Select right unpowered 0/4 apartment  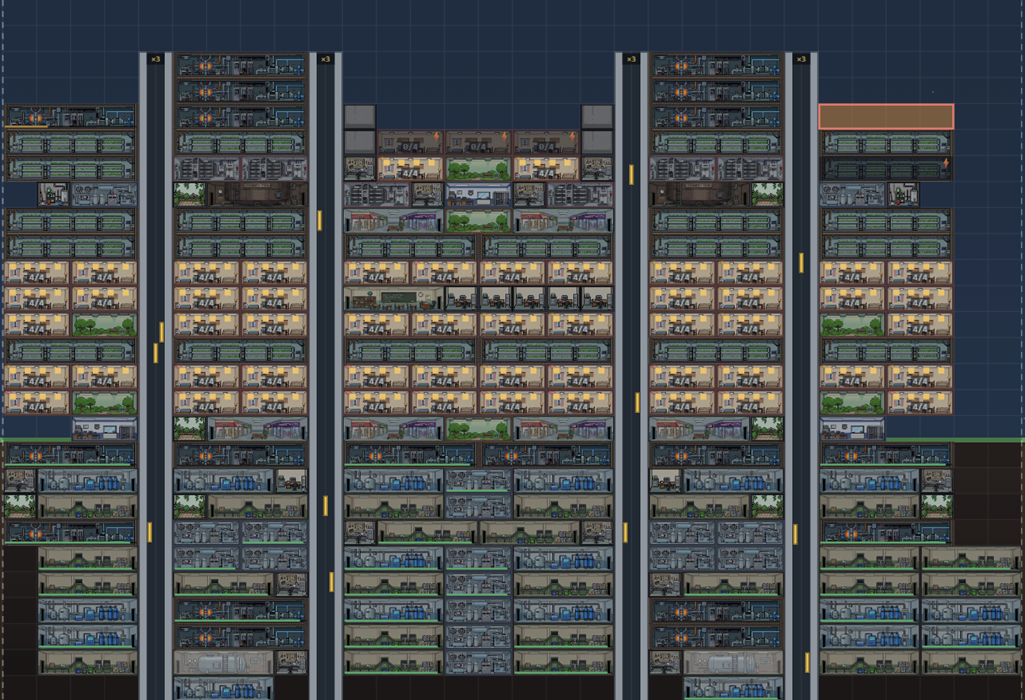tap(546, 142)
